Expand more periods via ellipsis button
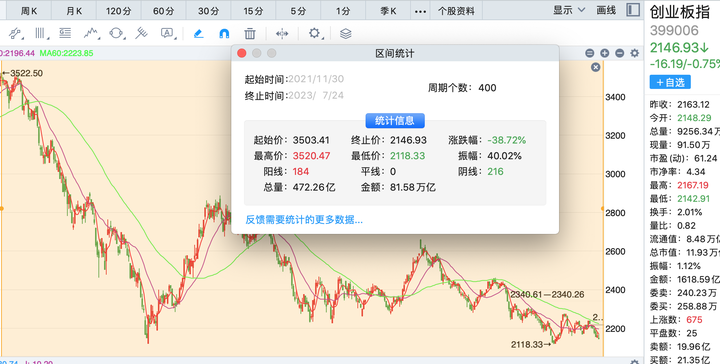The height and width of the screenshot is (364, 720). coord(420,11)
